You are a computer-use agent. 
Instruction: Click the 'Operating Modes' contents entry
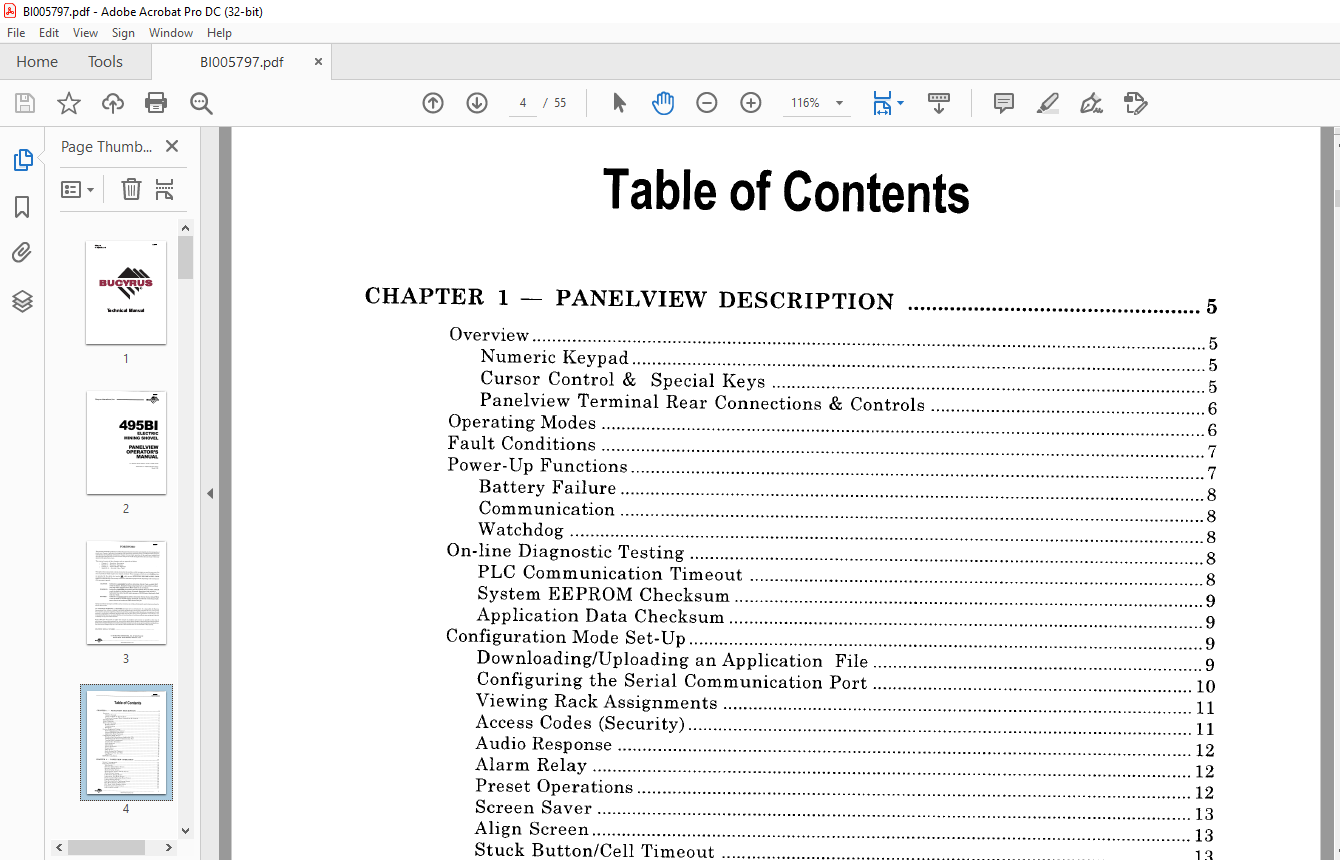click(522, 422)
